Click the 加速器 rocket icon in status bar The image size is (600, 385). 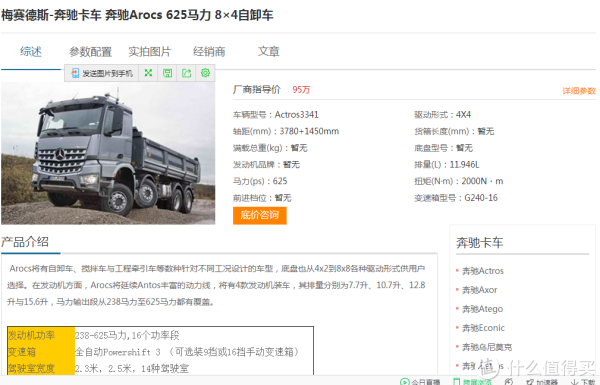(x=530, y=382)
